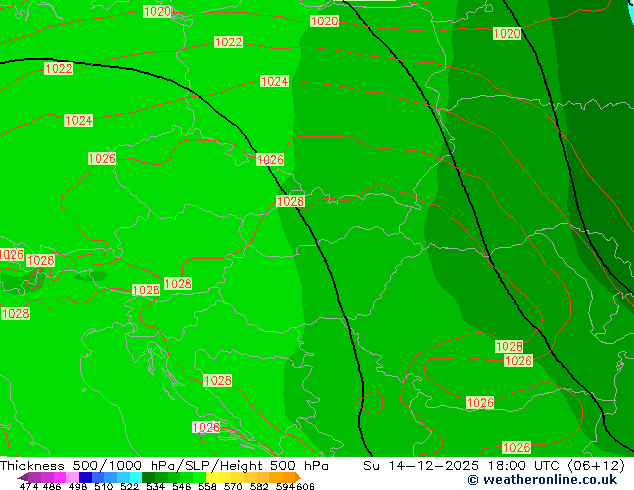Click the '474' legend value

coord(29,486)
